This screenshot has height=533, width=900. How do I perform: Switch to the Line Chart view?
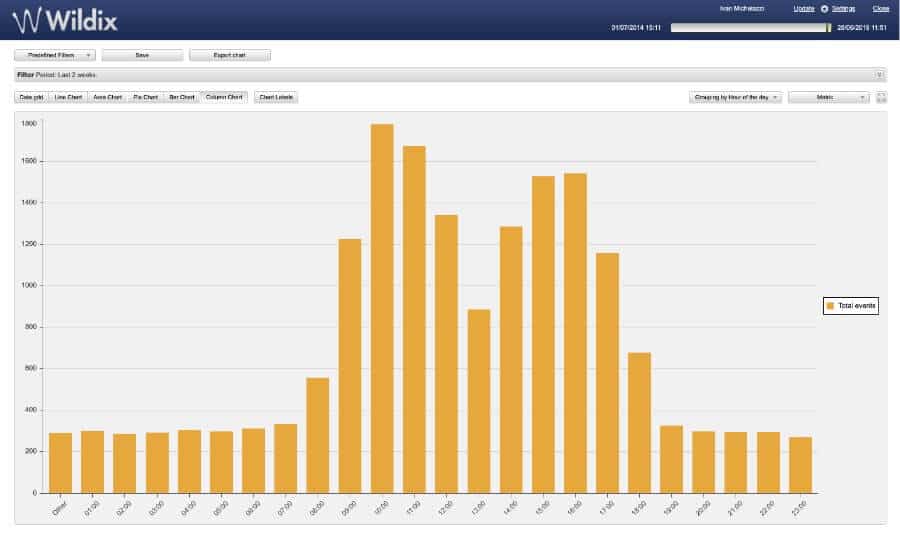(x=69, y=97)
